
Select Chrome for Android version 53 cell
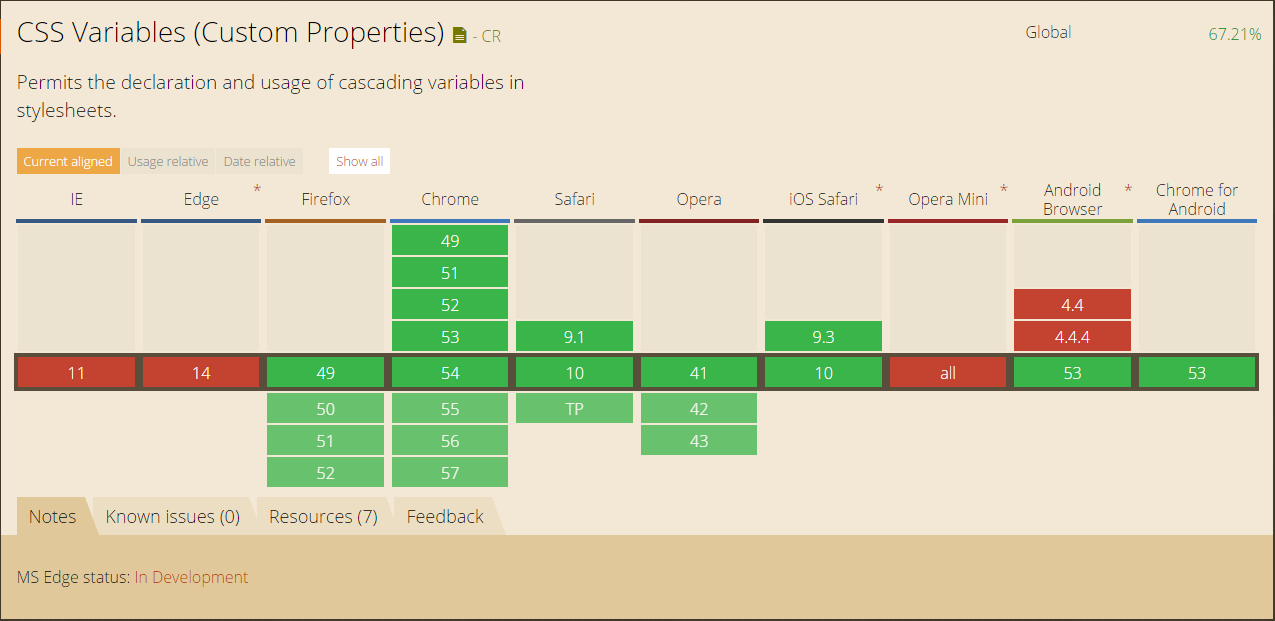pos(1197,373)
